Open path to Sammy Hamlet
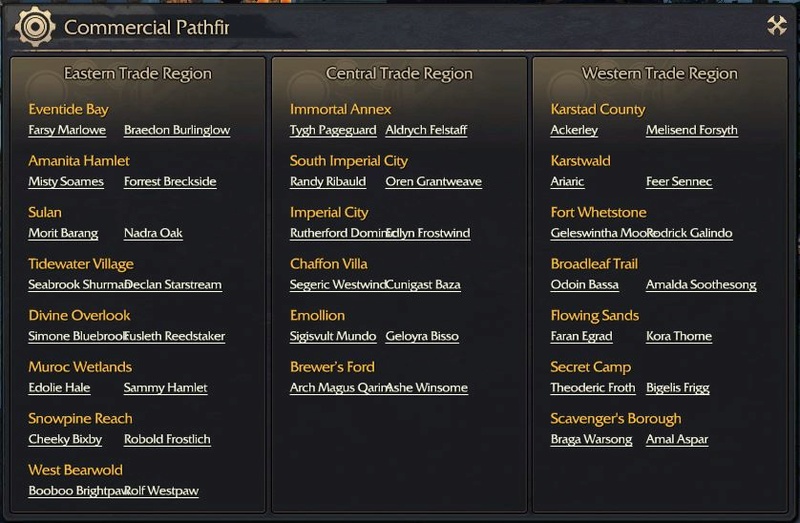Viewport: 800px width, 523px height. (x=165, y=388)
